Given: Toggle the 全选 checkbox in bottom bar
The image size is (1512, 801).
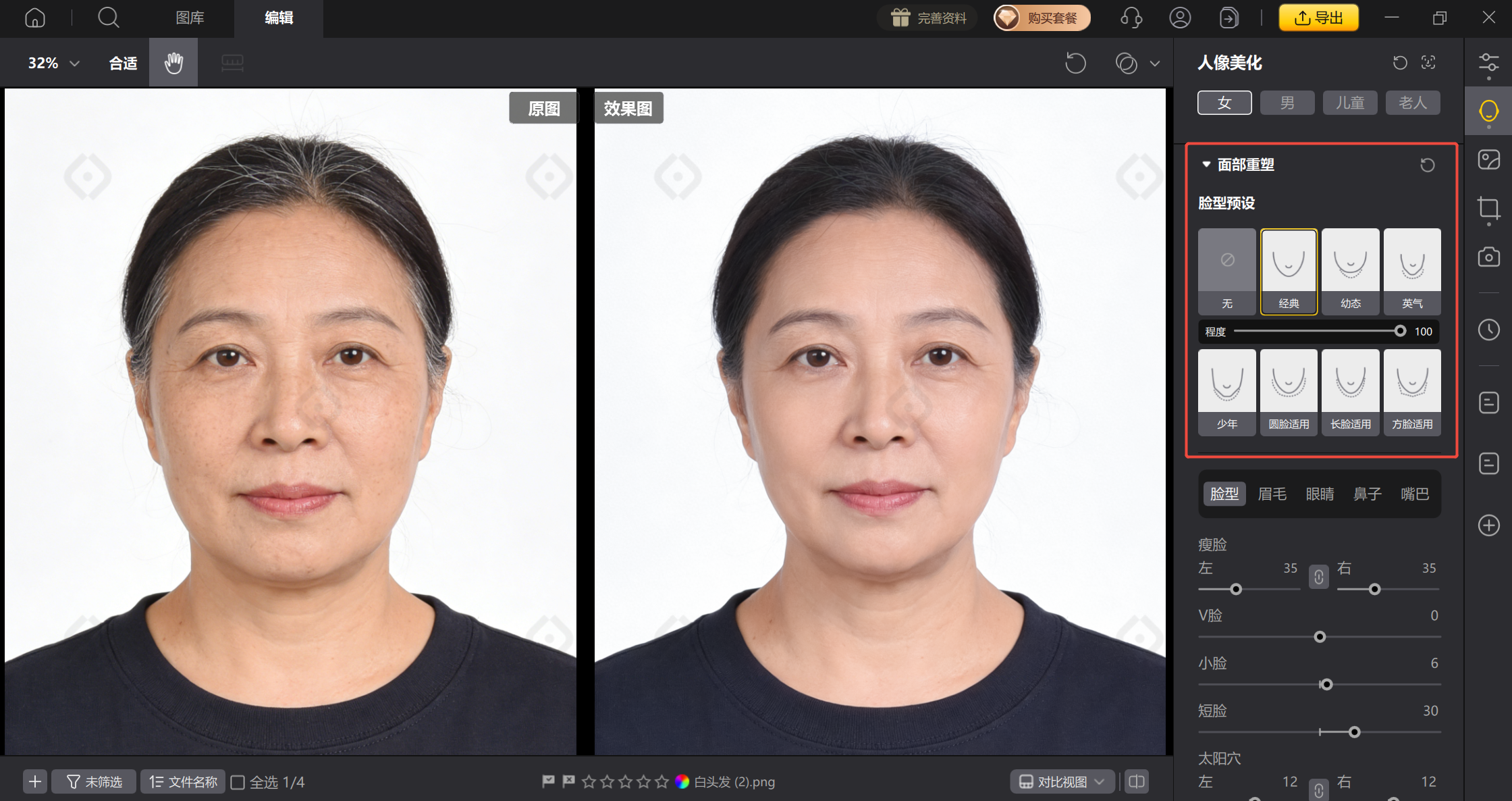Looking at the screenshot, I should coord(238,781).
